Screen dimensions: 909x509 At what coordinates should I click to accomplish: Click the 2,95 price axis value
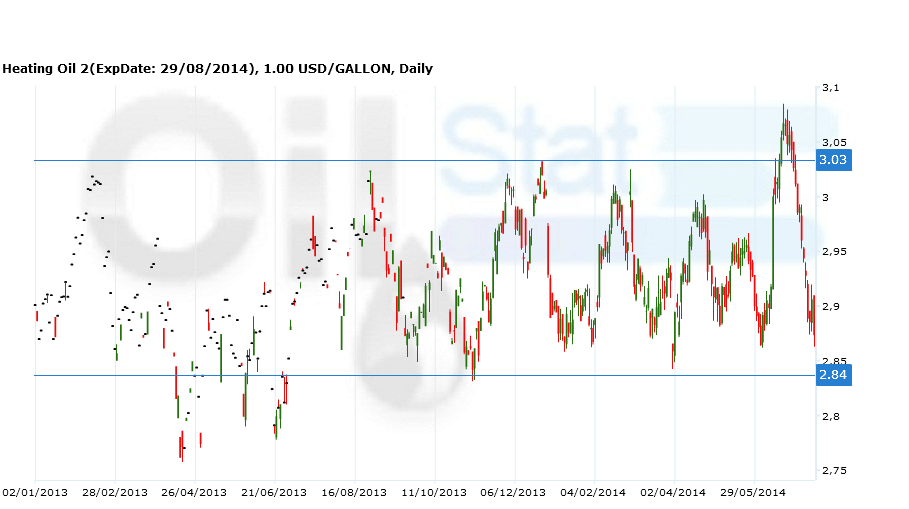(832, 252)
